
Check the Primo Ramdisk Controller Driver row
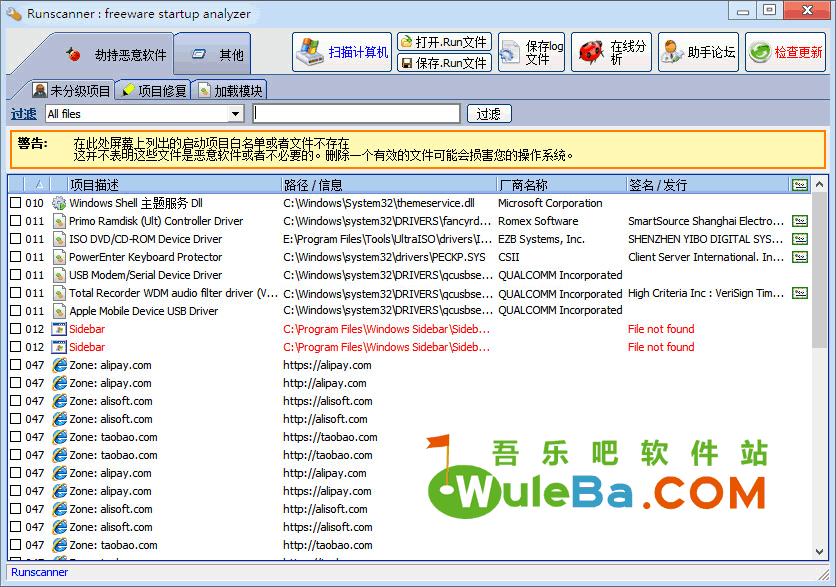16,221
